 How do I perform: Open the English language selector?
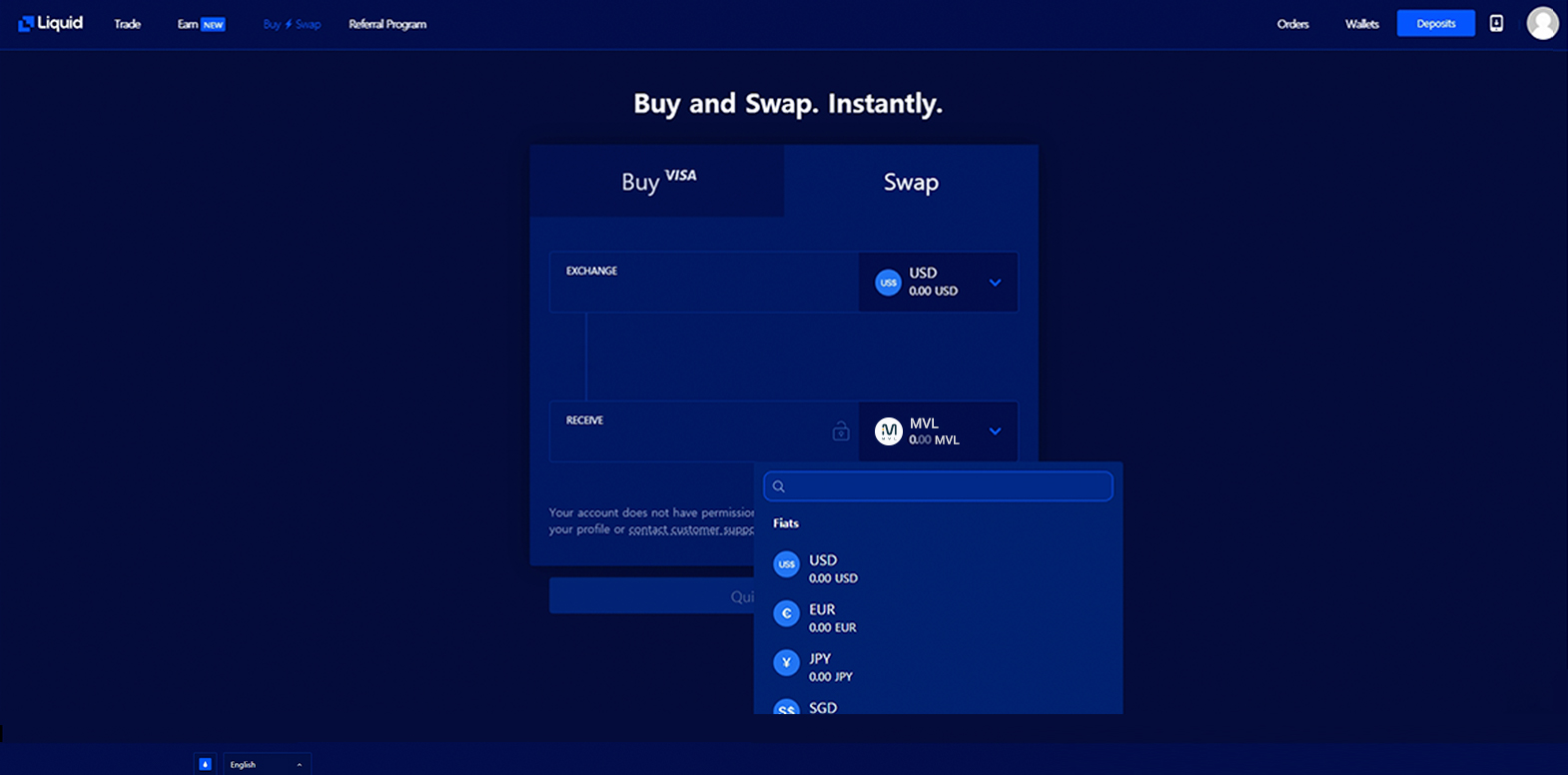[267, 764]
